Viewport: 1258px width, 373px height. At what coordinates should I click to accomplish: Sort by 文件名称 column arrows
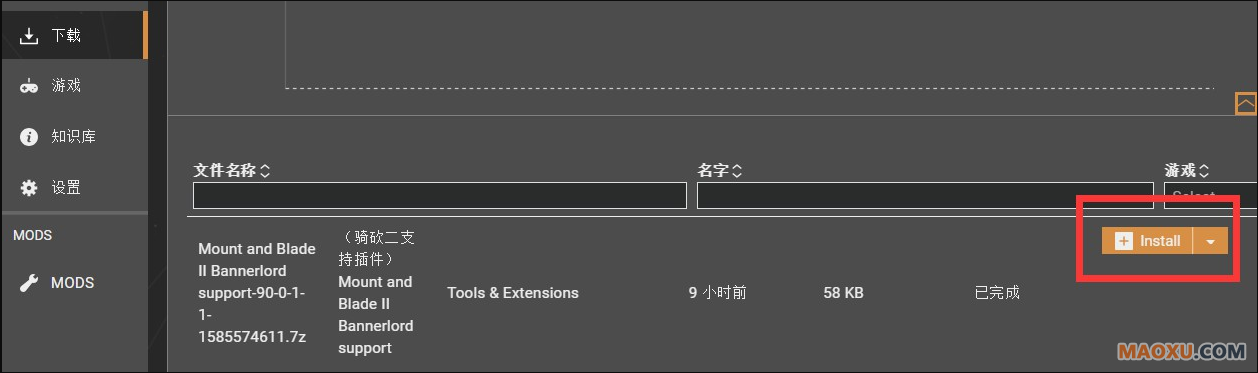tap(265, 171)
